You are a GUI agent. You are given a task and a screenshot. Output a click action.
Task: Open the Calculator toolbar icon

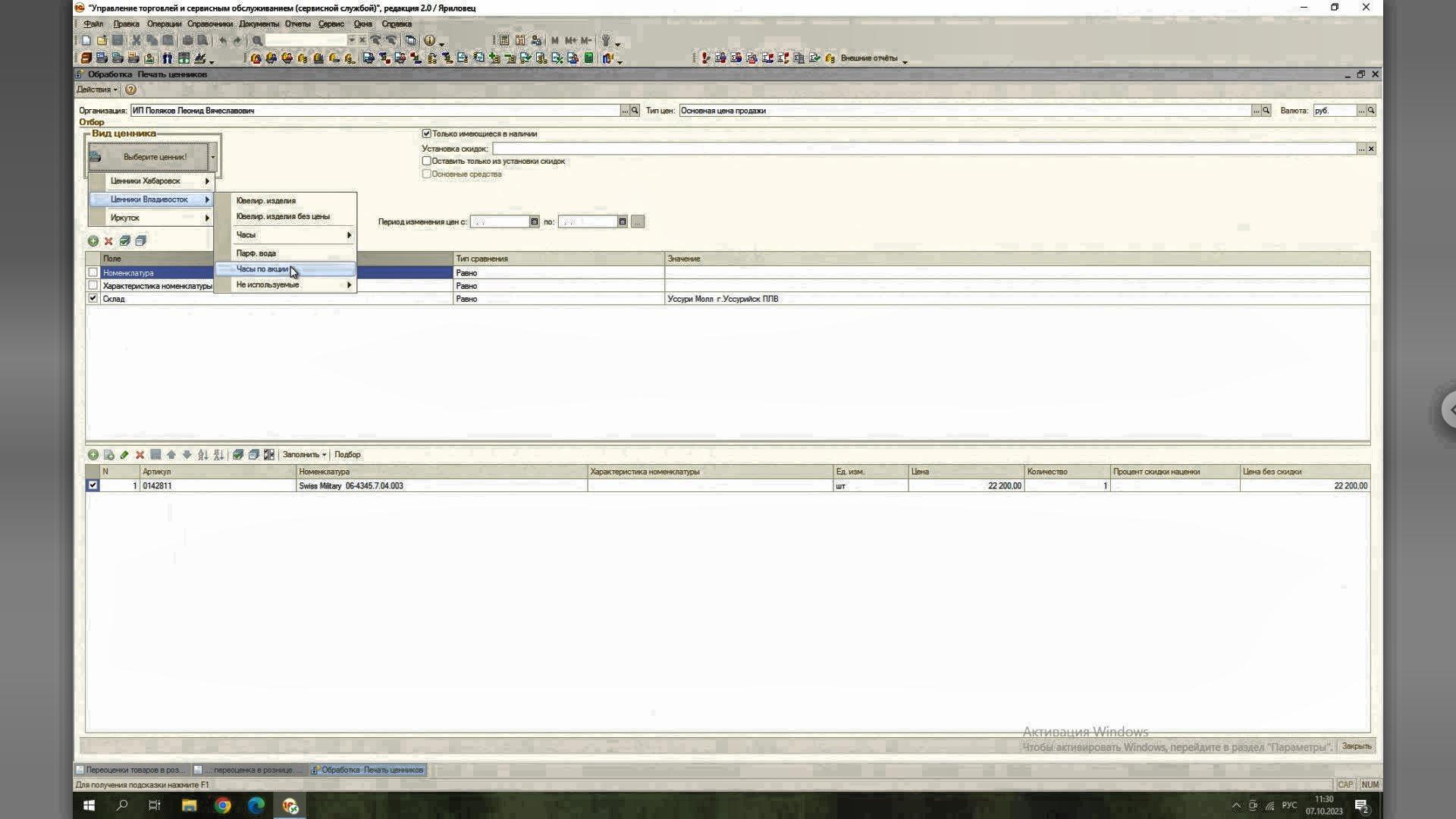pyautogui.click(x=504, y=40)
